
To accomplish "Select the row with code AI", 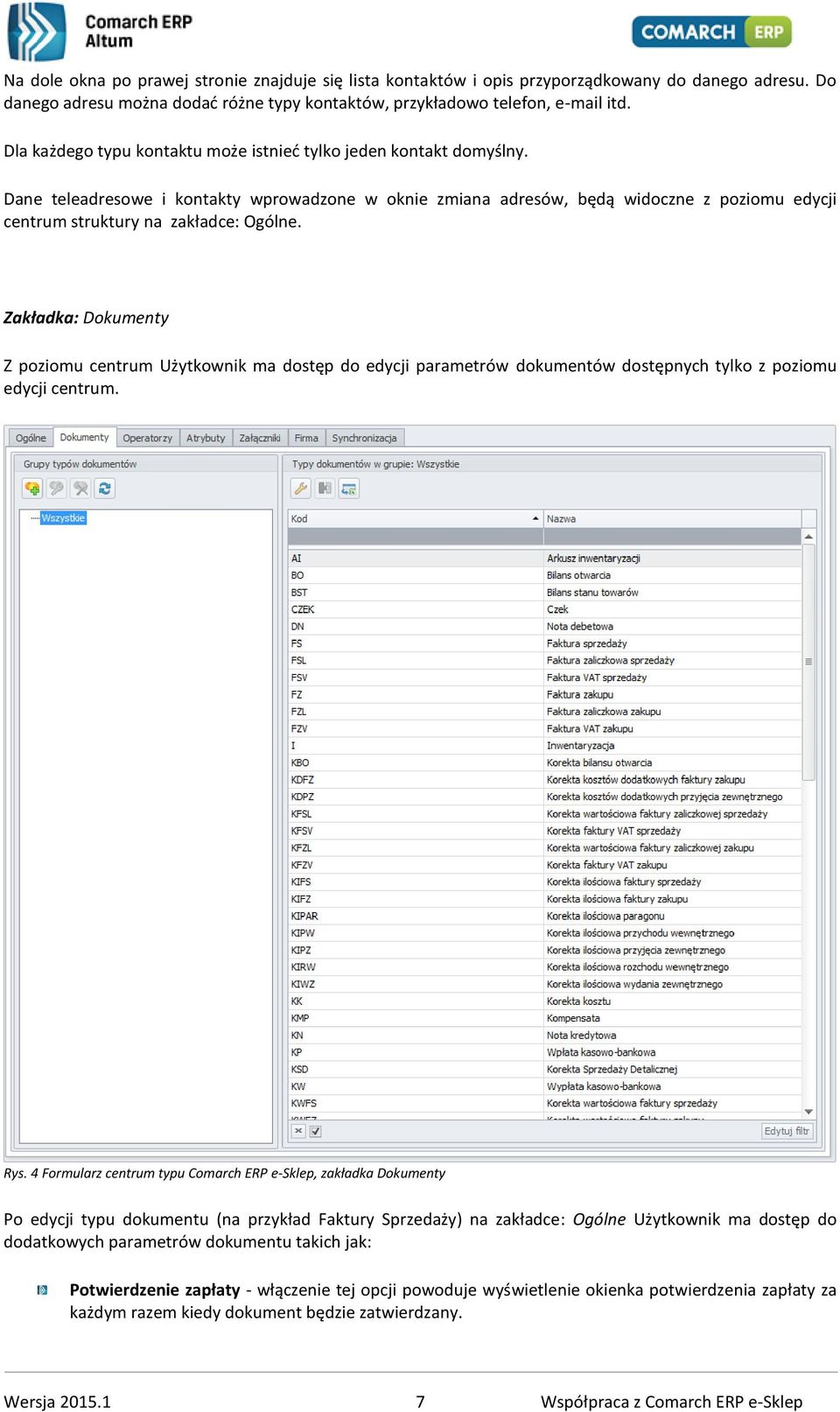I will pyautogui.click(x=544, y=558).
